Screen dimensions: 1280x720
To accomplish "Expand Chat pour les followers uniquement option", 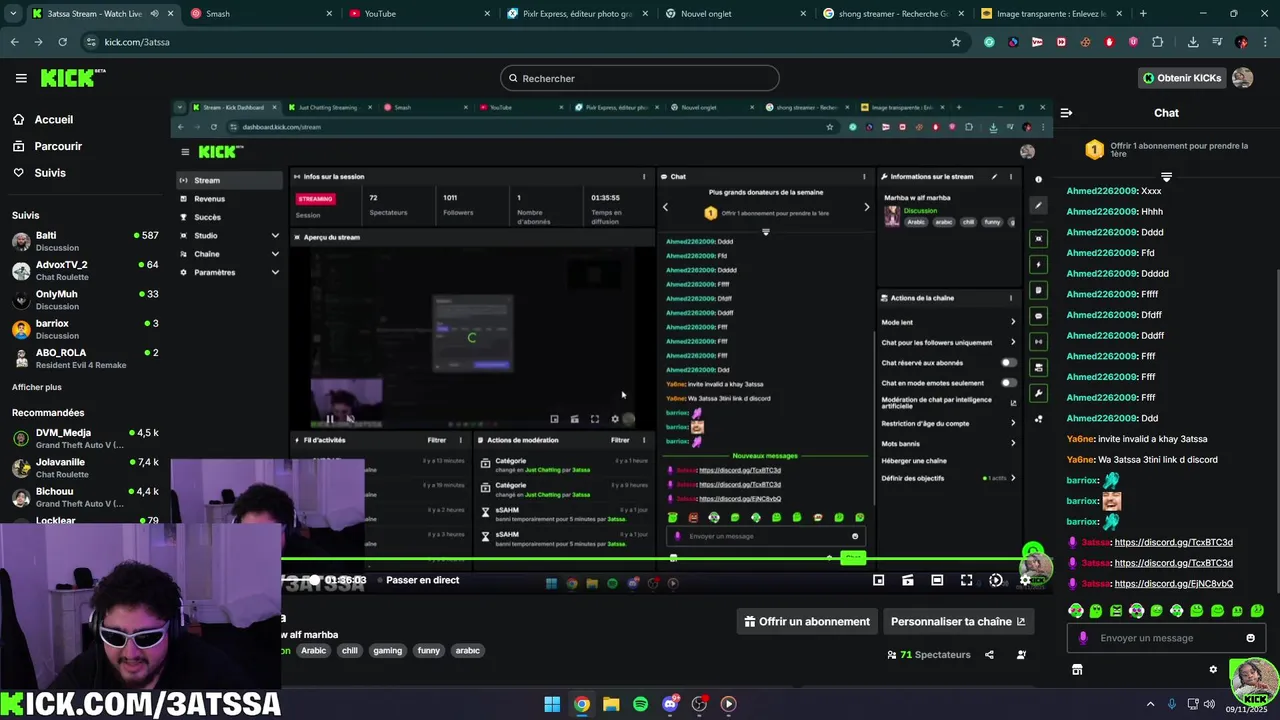I will click(948, 342).
